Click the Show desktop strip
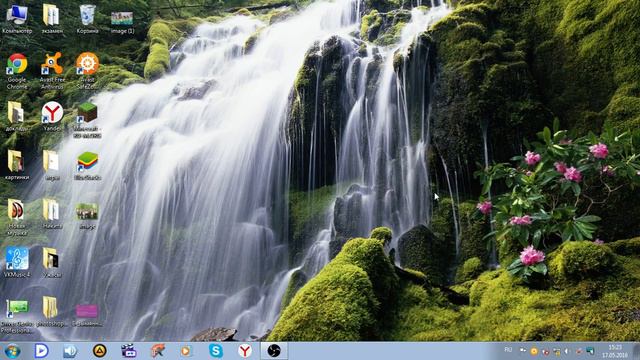 point(636,351)
